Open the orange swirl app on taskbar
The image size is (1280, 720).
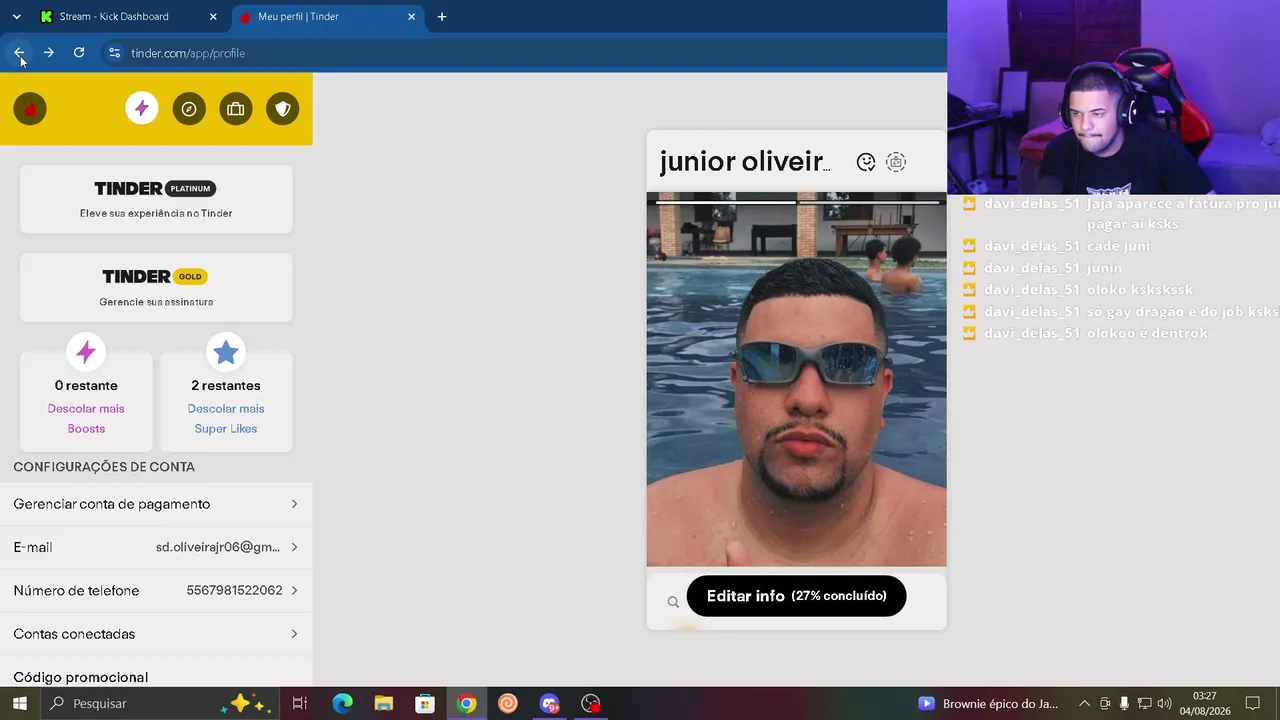508,704
